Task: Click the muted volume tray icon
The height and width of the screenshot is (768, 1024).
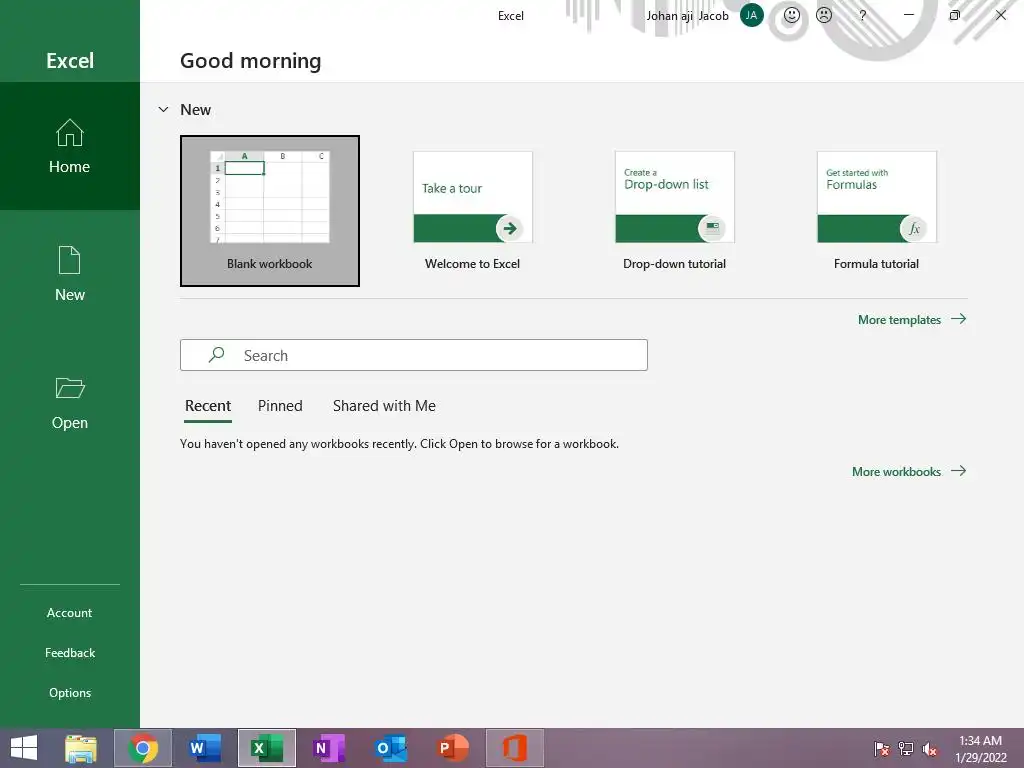Action: click(930, 748)
